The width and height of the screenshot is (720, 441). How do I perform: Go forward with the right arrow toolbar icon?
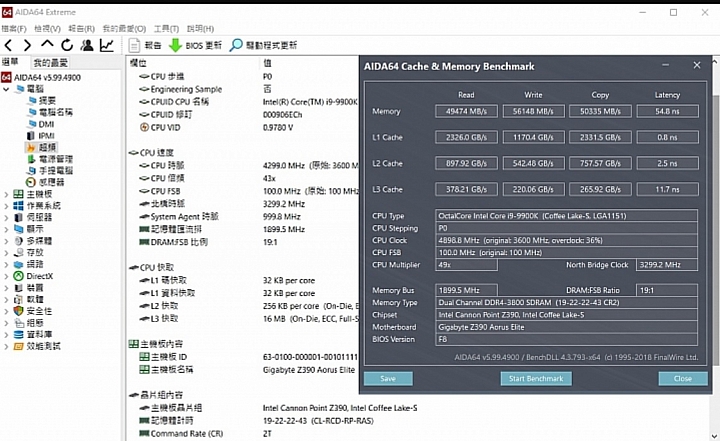pyautogui.click(x=28, y=45)
